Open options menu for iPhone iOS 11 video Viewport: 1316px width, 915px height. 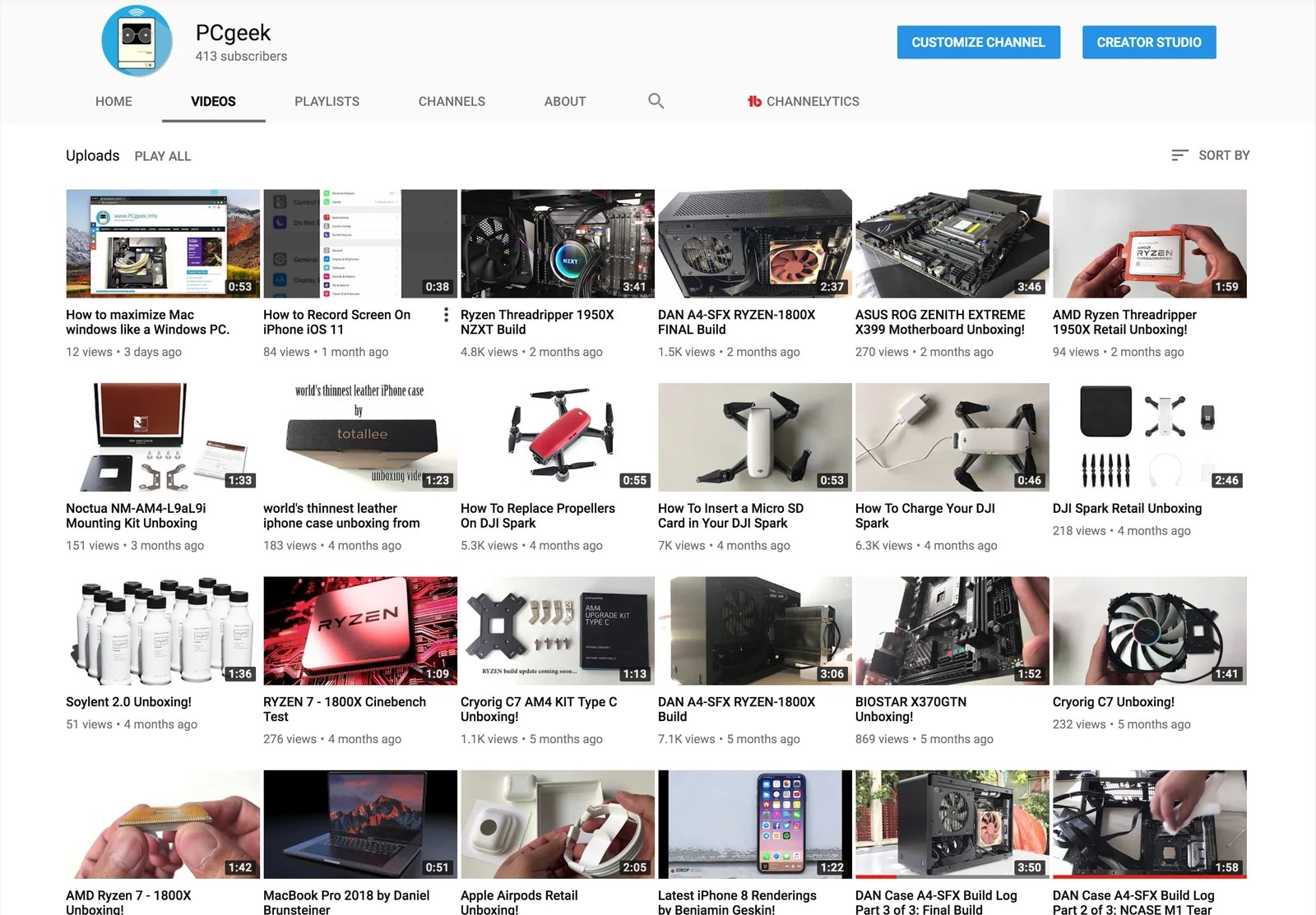pyautogui.click(x=446, y=315)
